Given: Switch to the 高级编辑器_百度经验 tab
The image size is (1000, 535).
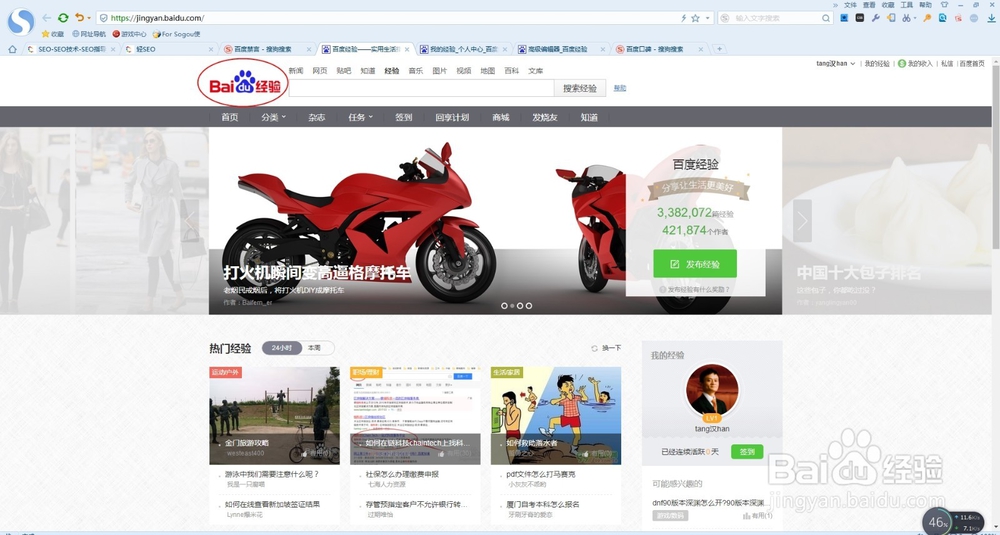Looking at the screenshot, I should (x=561, y=49).
